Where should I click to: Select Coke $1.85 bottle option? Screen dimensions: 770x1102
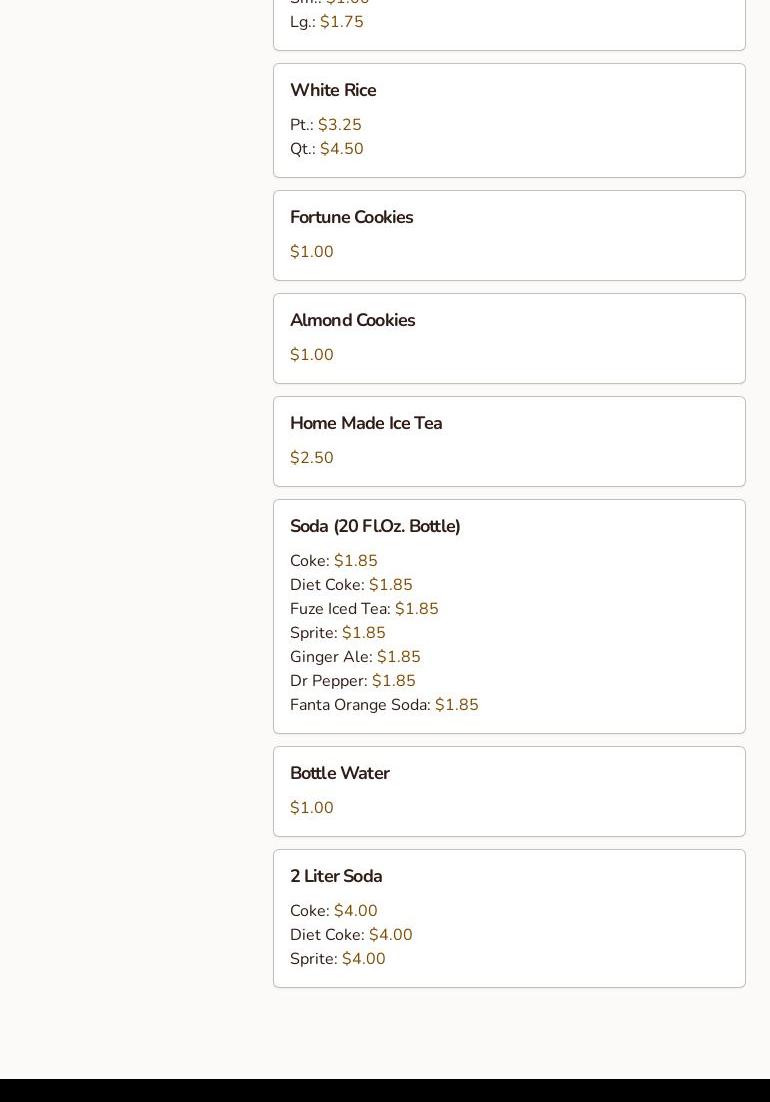(x=334, y=561)
